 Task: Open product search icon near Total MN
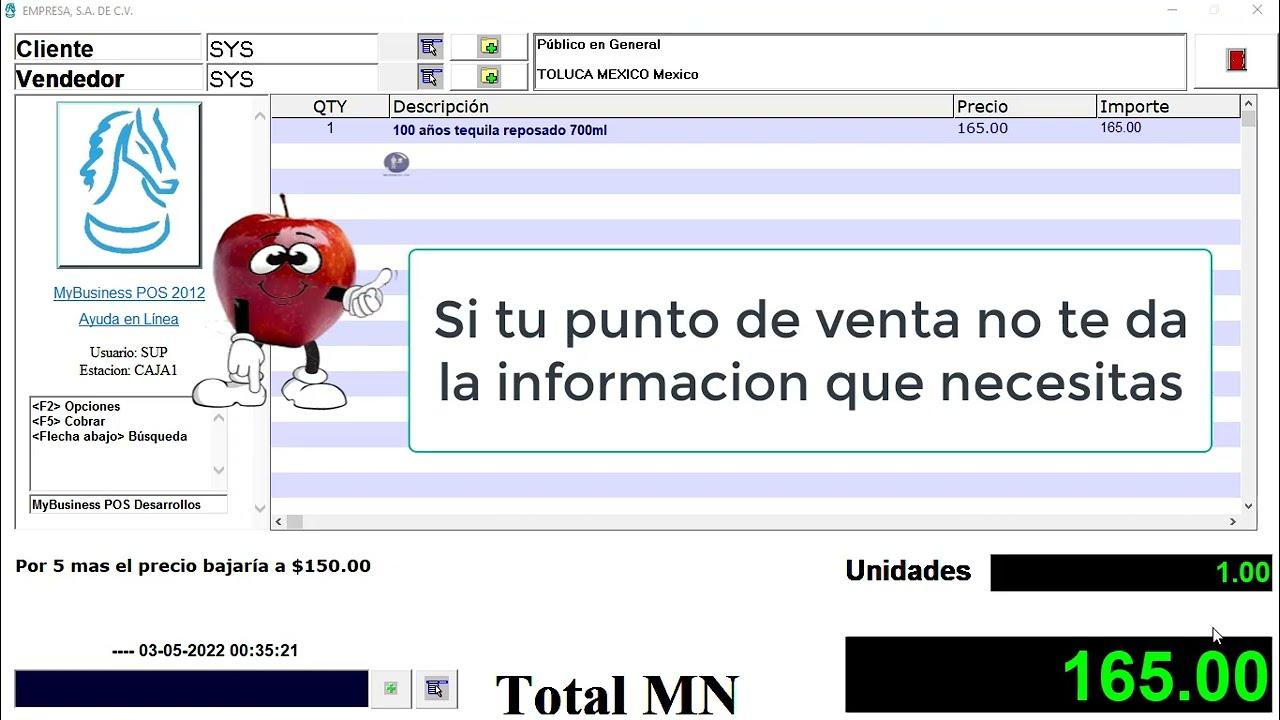tap(436, 689)
